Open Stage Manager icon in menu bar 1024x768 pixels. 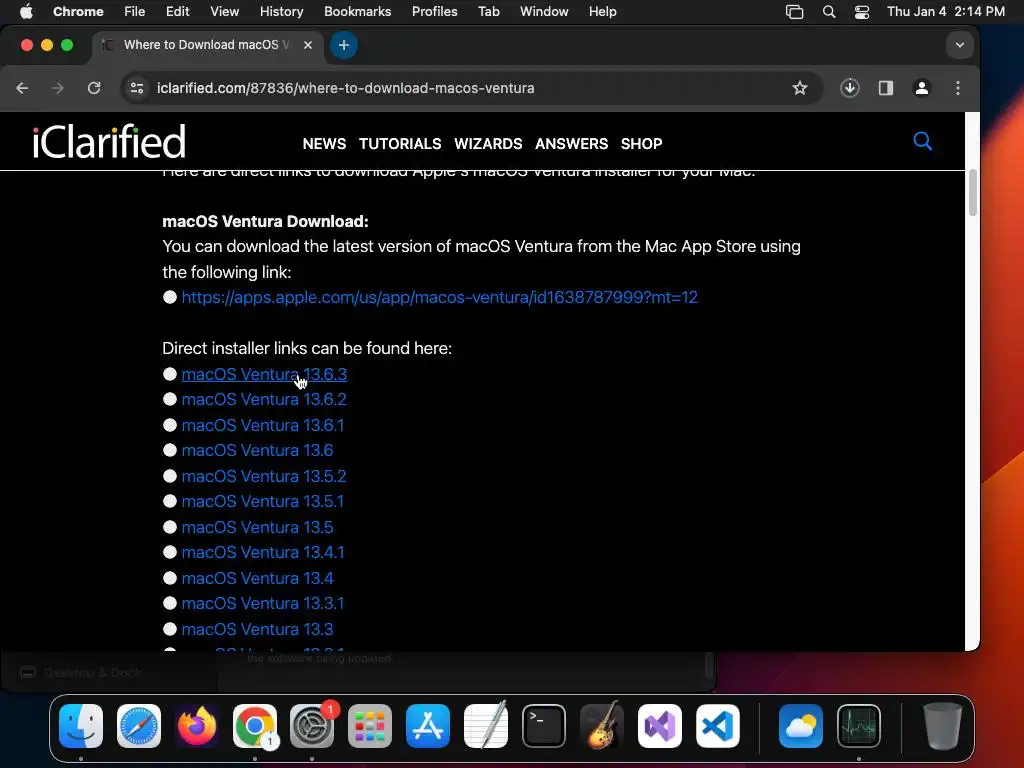click(794, 12)
